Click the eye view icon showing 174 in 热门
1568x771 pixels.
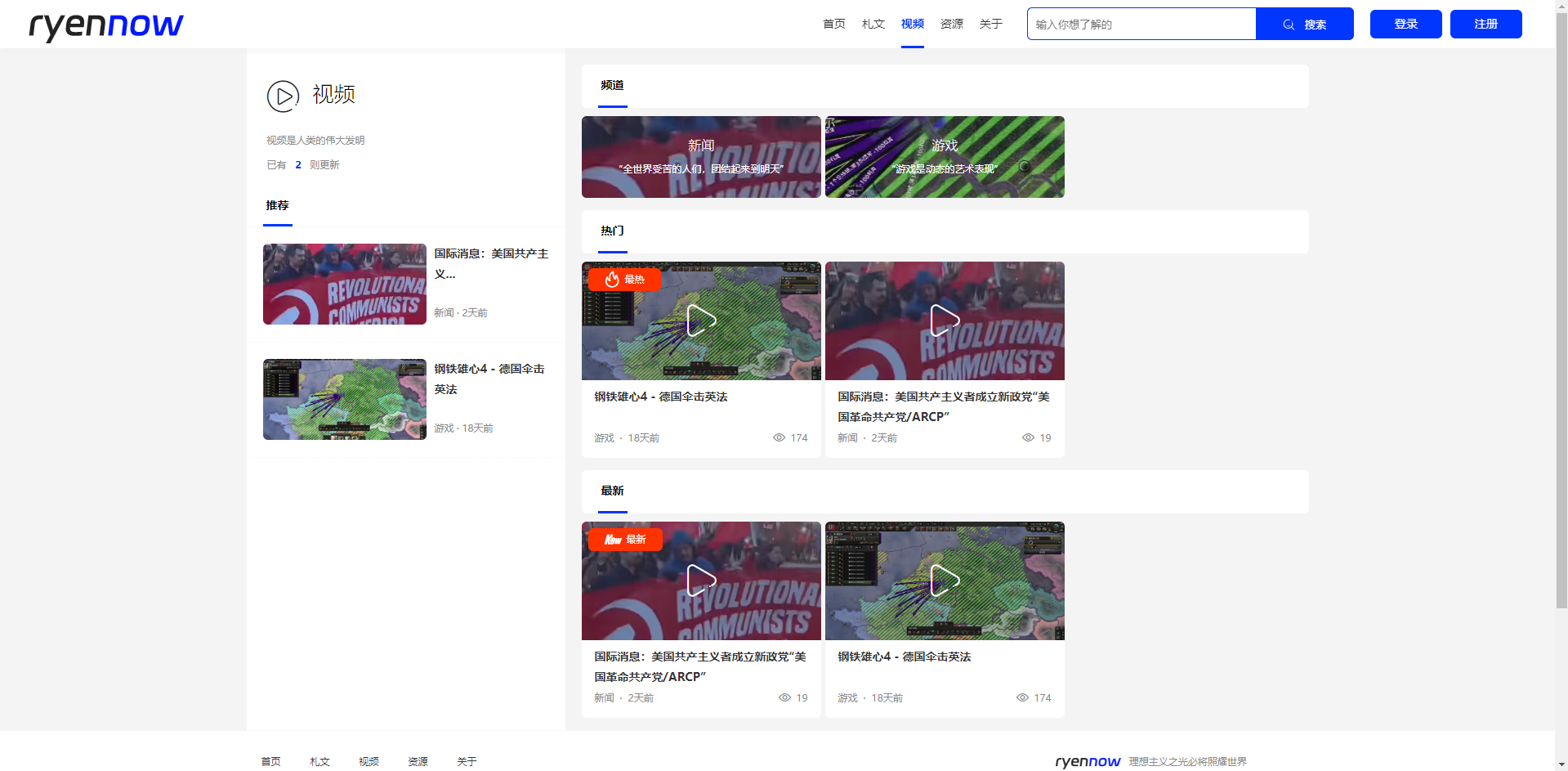(x=779, y=437)
